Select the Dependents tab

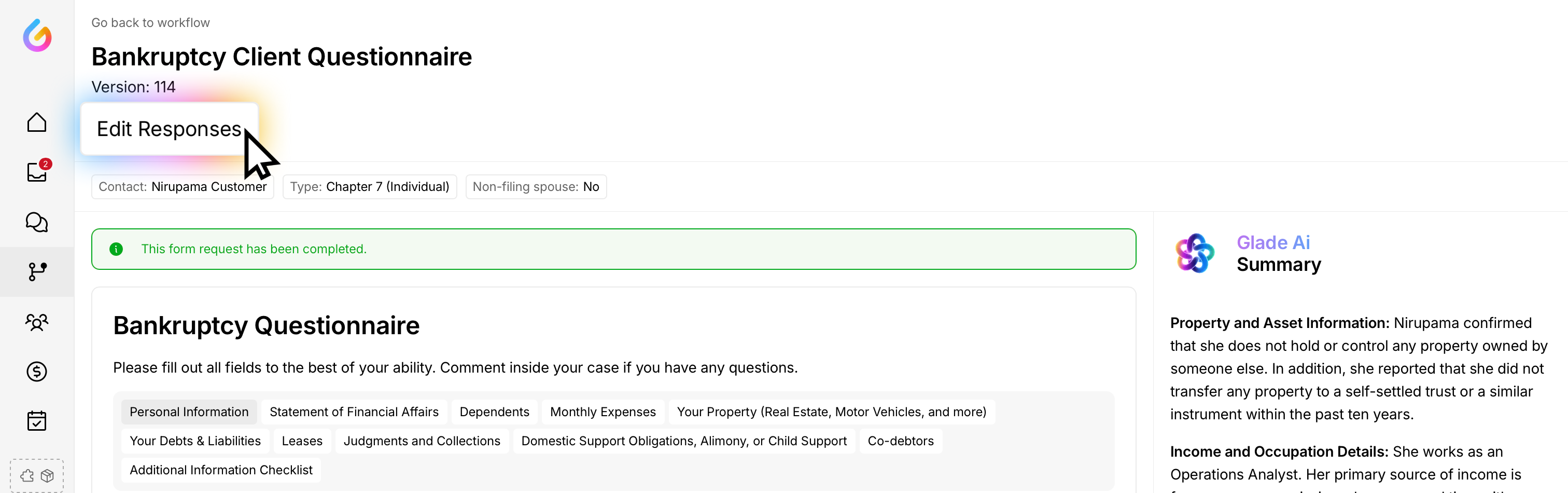tap(494, 412)
